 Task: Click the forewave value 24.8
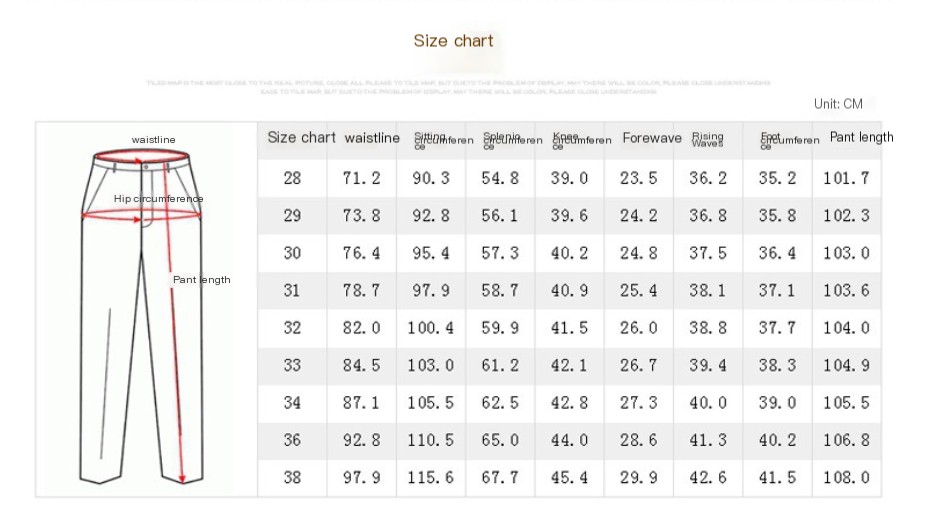click(638, 253)
